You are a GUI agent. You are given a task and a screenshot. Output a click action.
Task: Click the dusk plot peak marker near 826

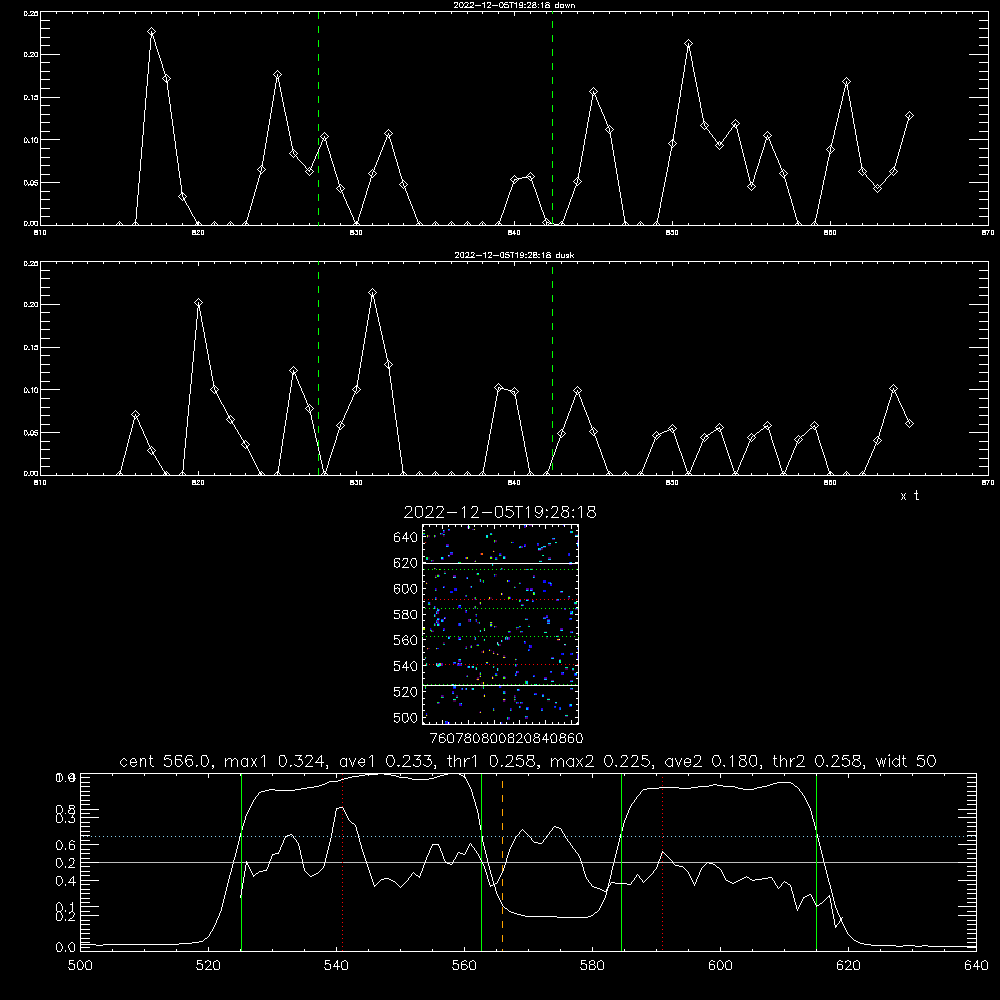(293, 371)
